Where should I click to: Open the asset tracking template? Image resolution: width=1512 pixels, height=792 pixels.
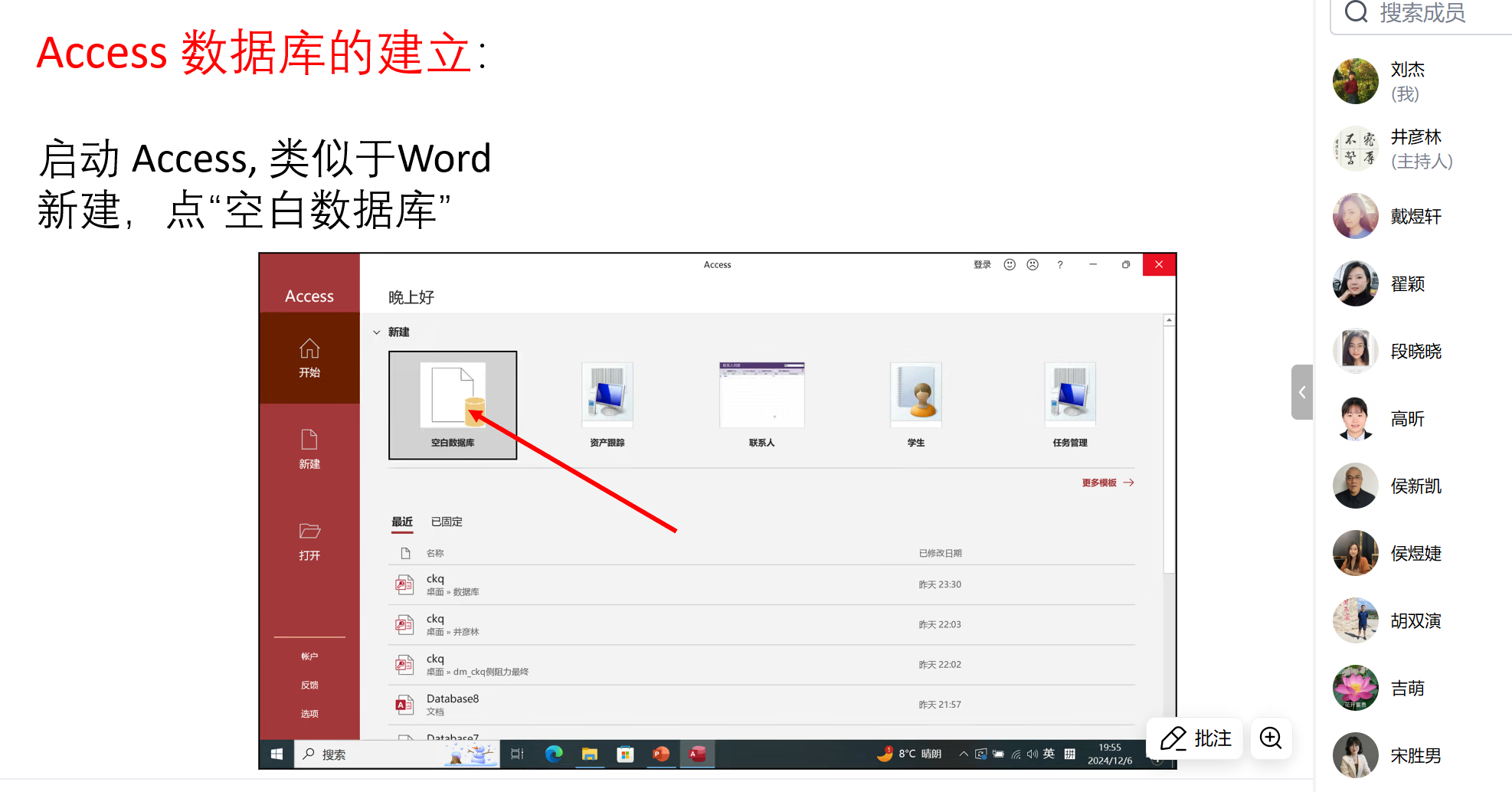pos(607,394)
